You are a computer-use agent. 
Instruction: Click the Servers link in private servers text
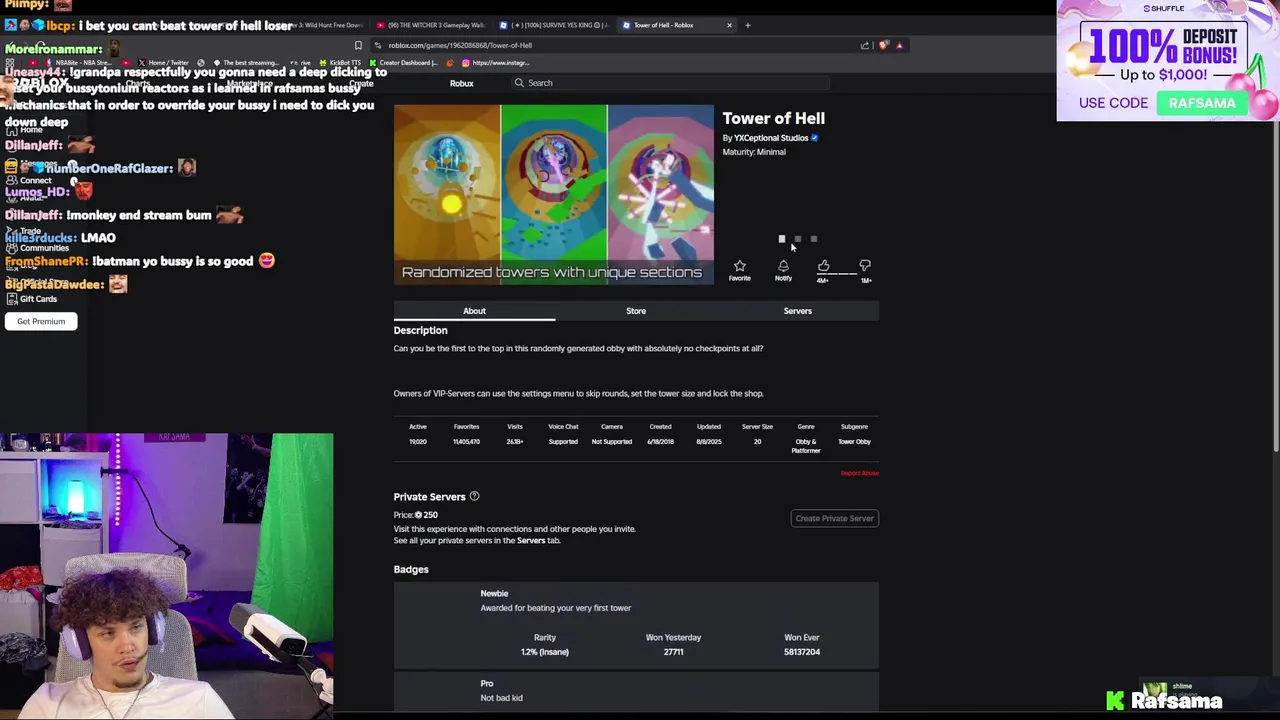[x=531, y=540]
